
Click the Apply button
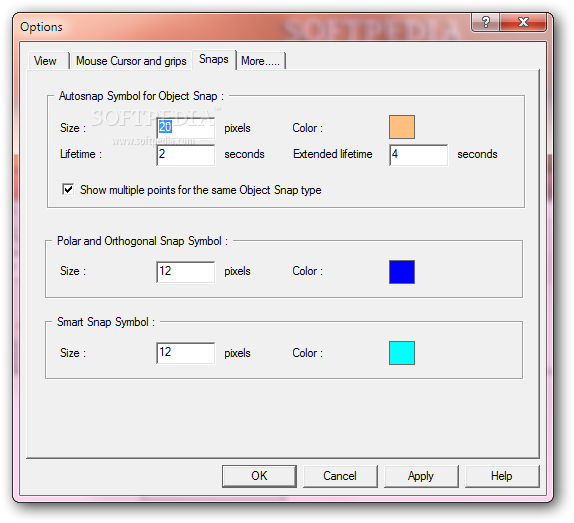click(421, 476)
